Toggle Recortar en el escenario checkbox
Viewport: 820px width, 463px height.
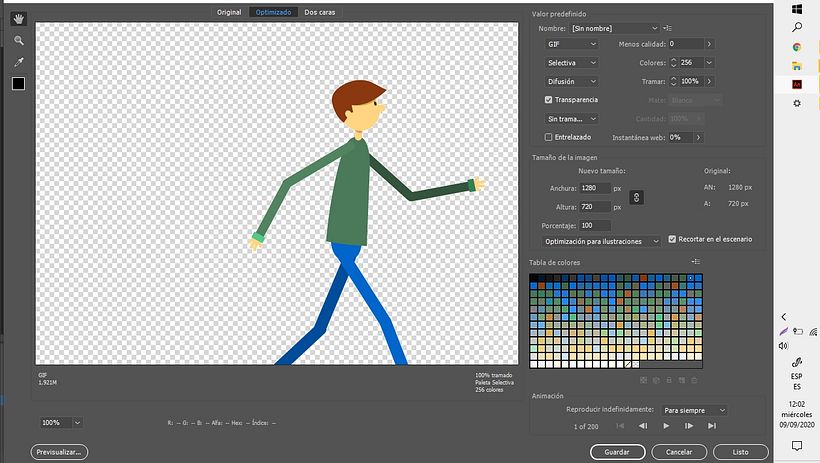672,240
